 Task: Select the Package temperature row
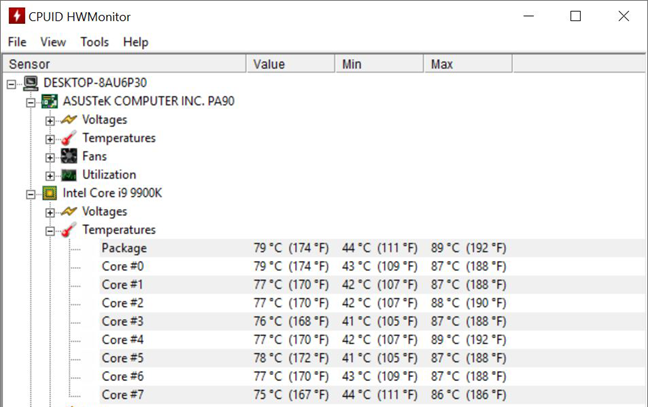pos(372,248)
